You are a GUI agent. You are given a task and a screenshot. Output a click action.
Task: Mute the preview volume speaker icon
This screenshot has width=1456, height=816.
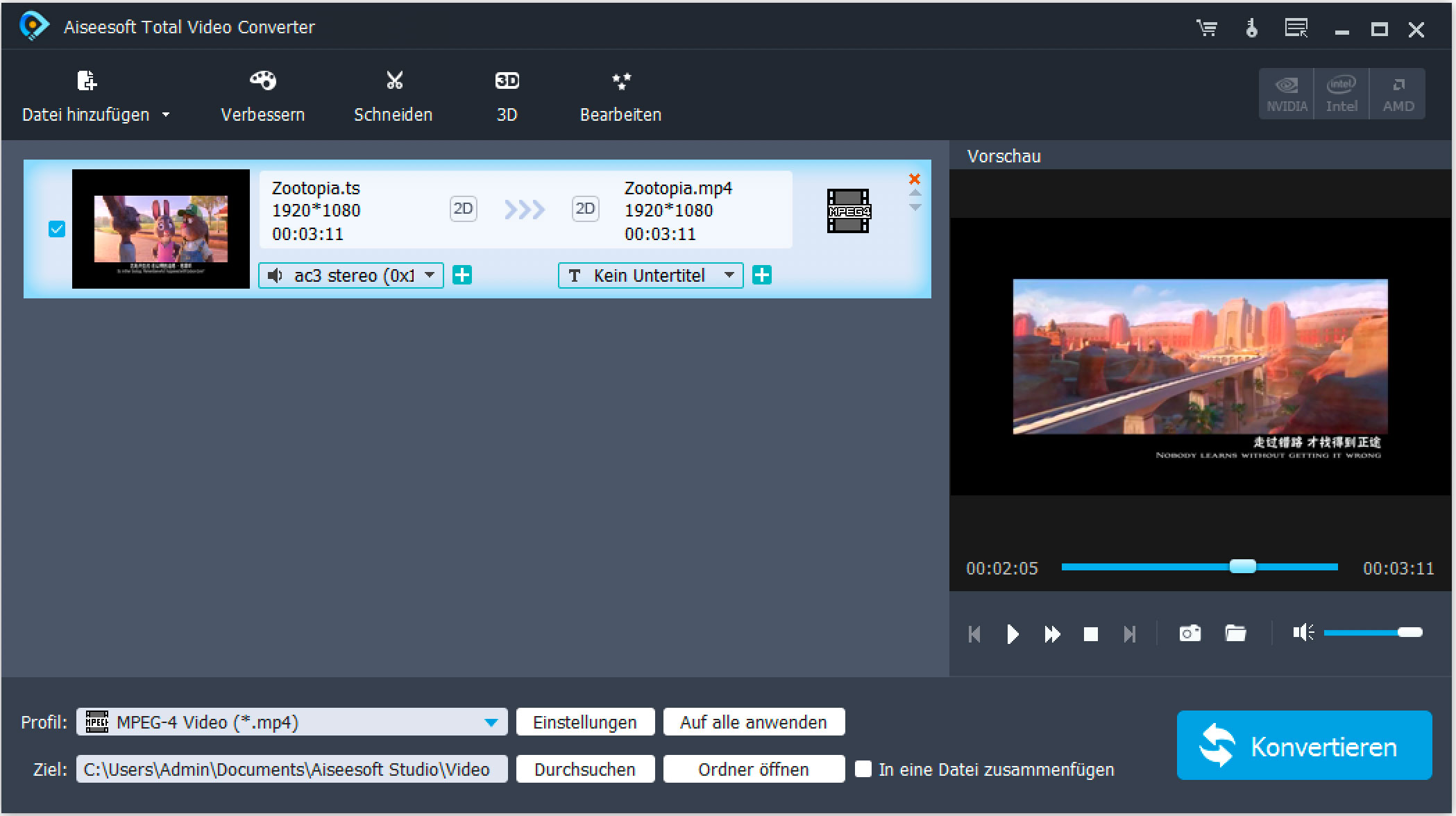click(1303, 632)
